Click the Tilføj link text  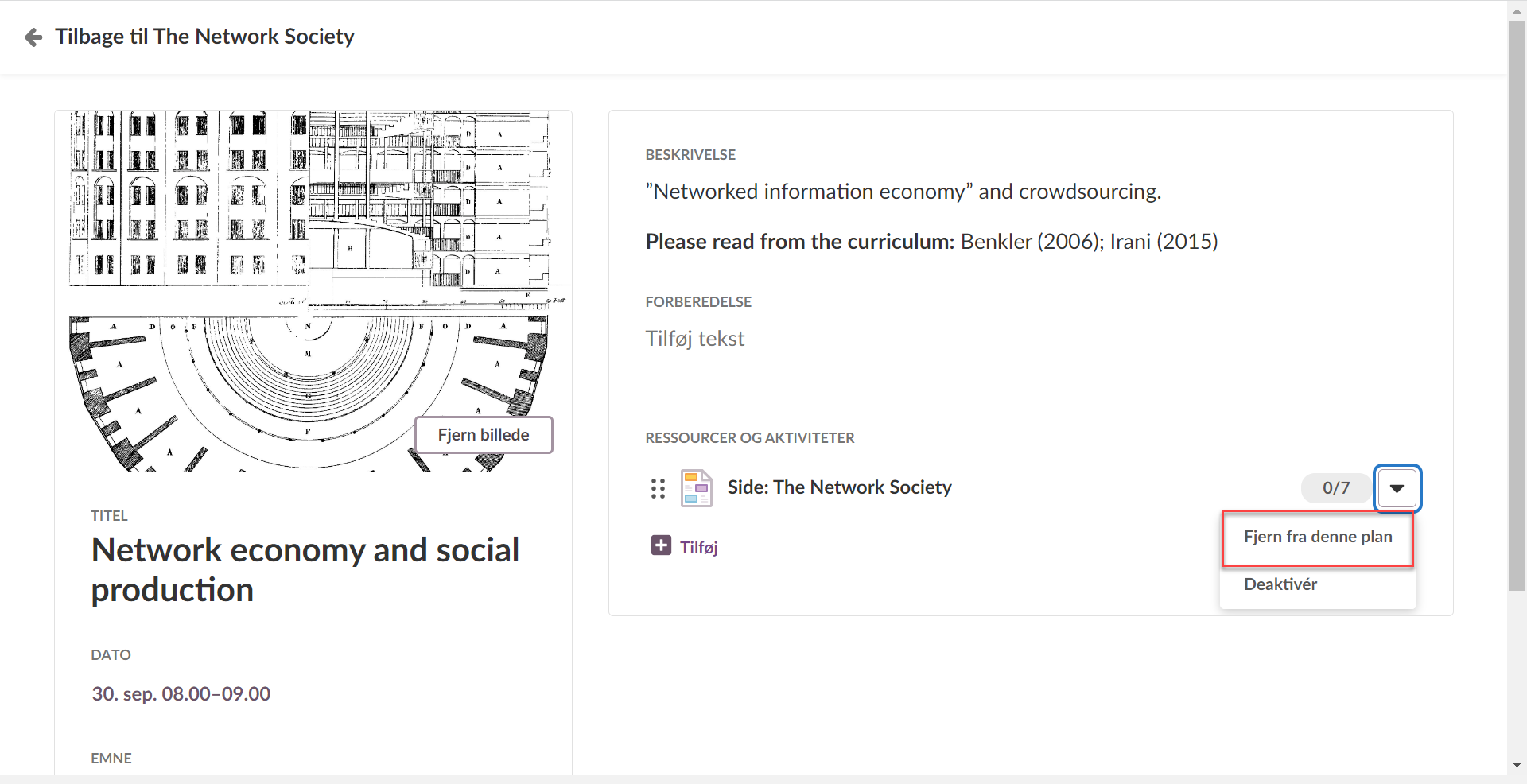pos(699,547)
